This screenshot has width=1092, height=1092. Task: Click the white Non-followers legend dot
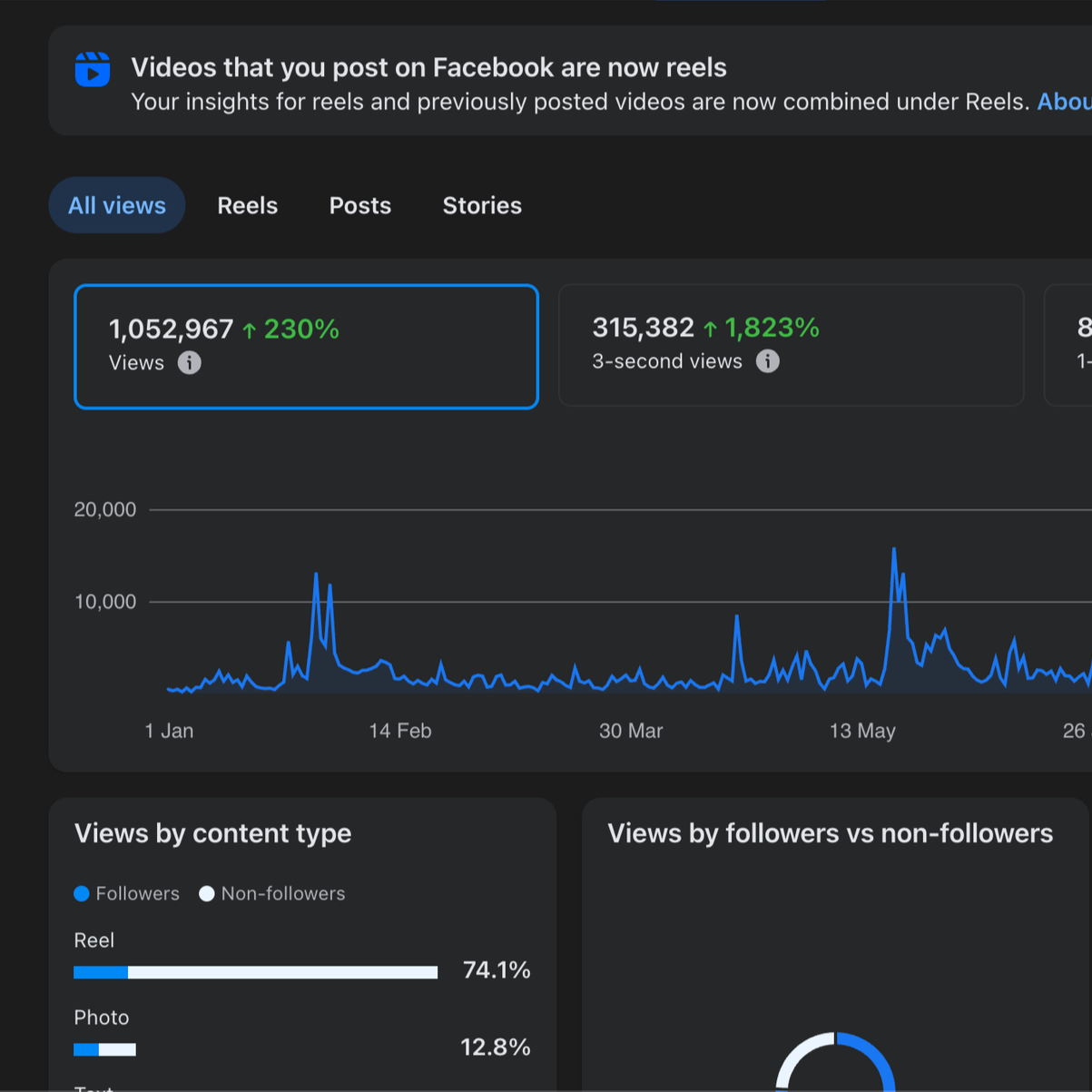tap(207, 894)
